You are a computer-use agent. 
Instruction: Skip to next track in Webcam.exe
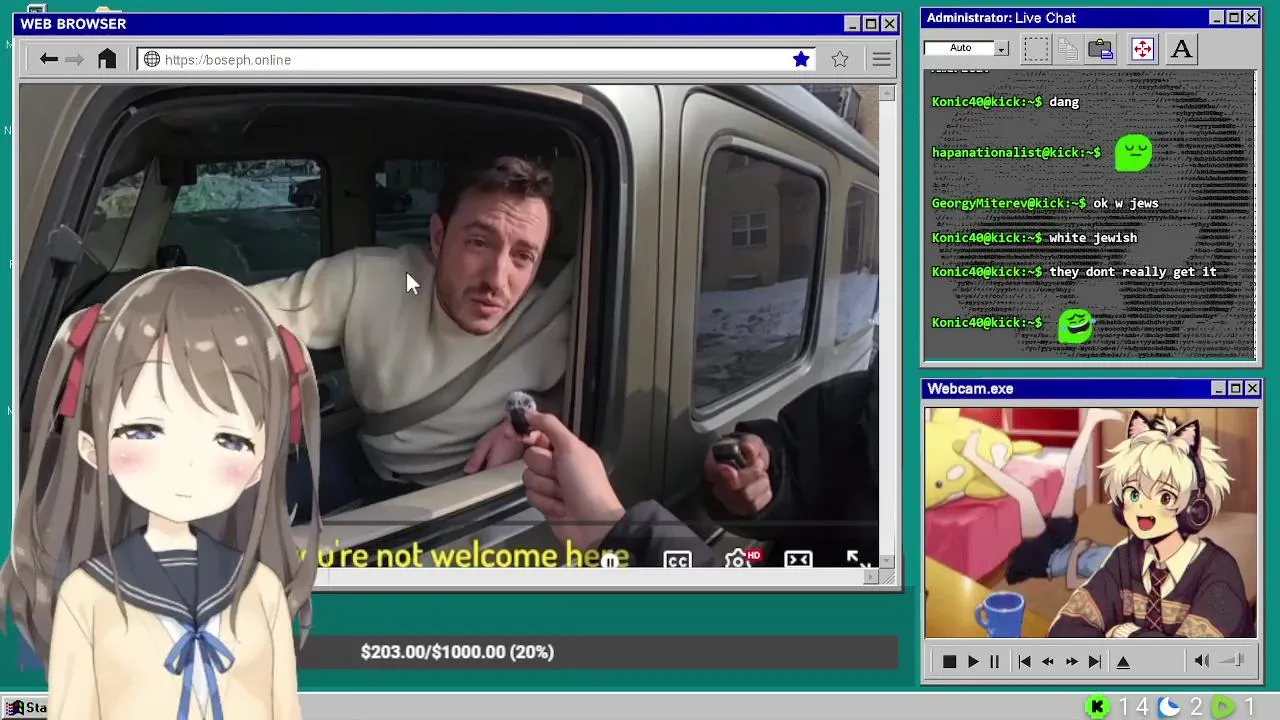pyautogui.click(x=1095, y=662)
